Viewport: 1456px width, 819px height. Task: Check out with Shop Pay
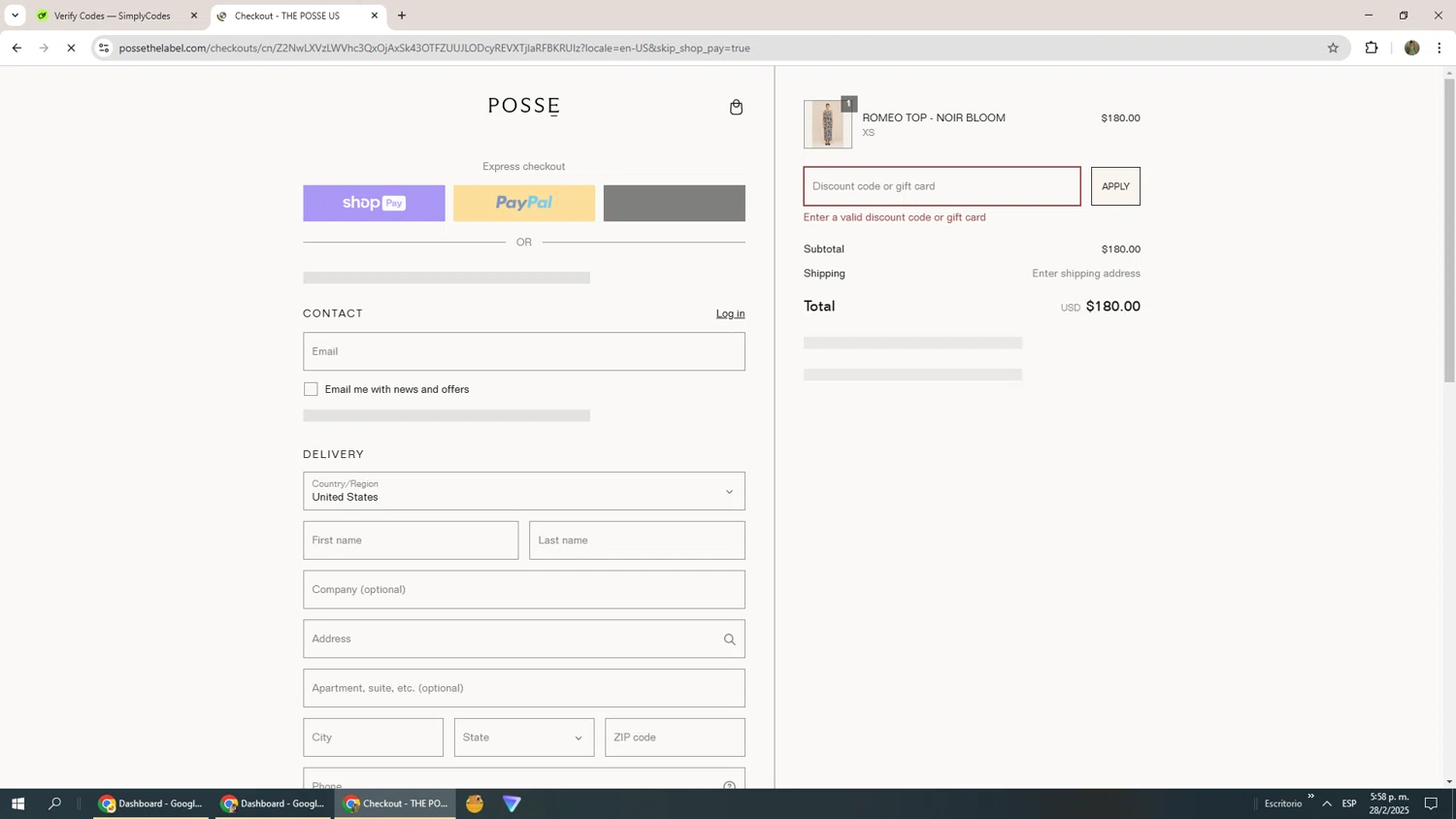[x=374, y=203]
